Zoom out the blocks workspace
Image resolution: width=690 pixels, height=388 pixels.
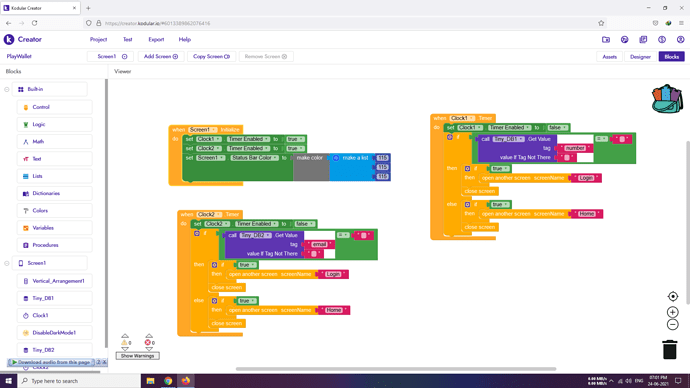(672, 325)
